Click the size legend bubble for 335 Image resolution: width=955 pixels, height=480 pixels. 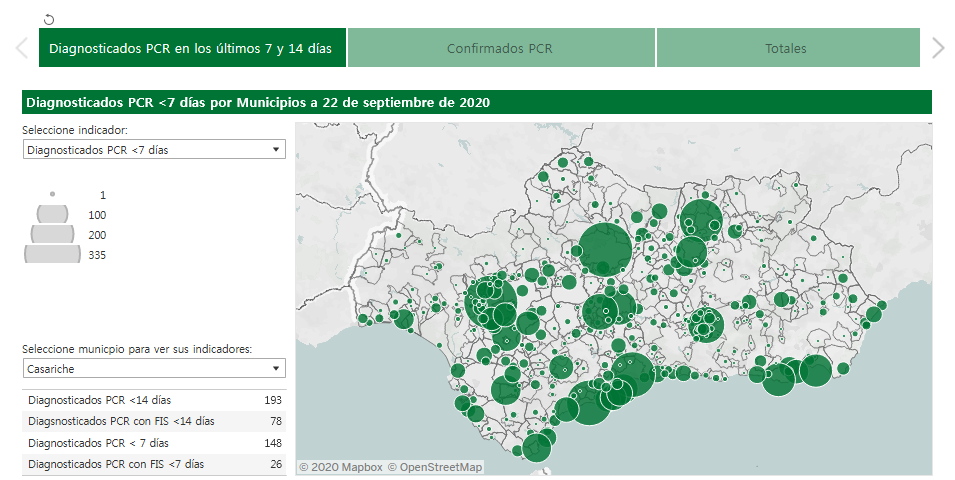(x=52, y=255)
